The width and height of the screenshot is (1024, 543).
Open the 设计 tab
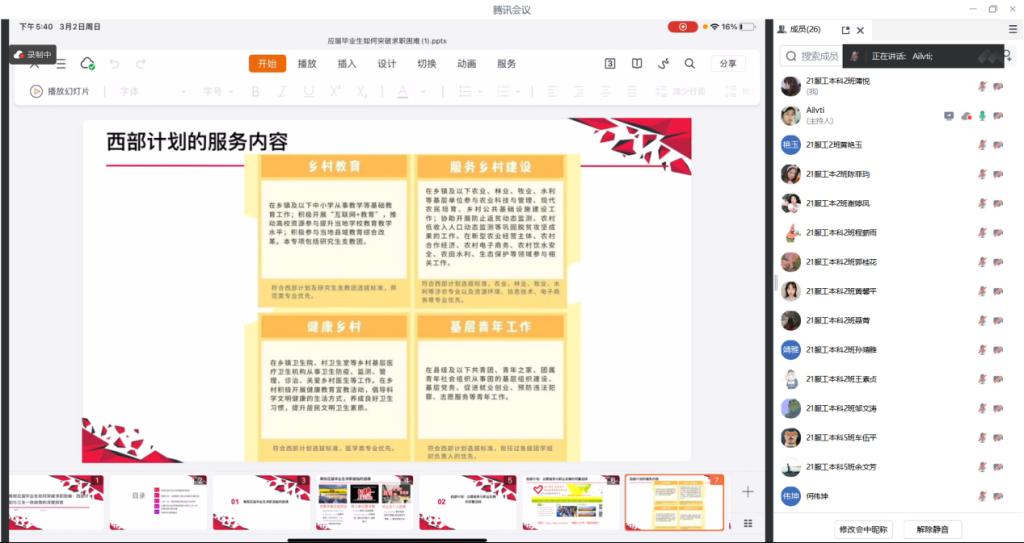(x=387, y=64)
